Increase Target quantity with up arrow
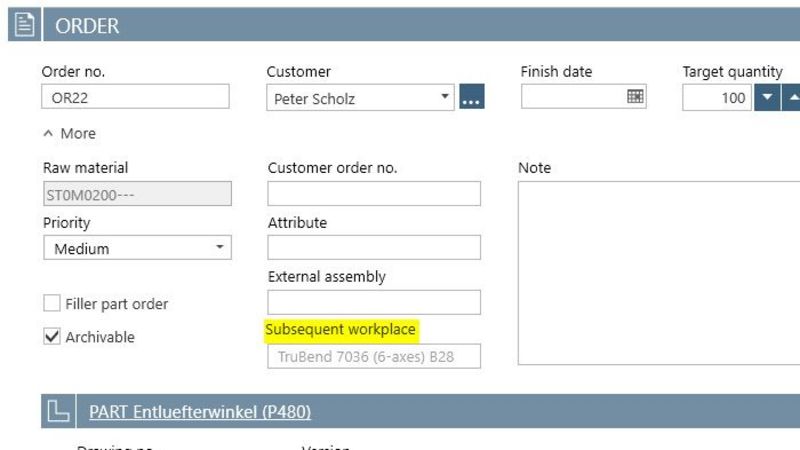The width and height of the screenshot is (800, 450). pos(792,97)
